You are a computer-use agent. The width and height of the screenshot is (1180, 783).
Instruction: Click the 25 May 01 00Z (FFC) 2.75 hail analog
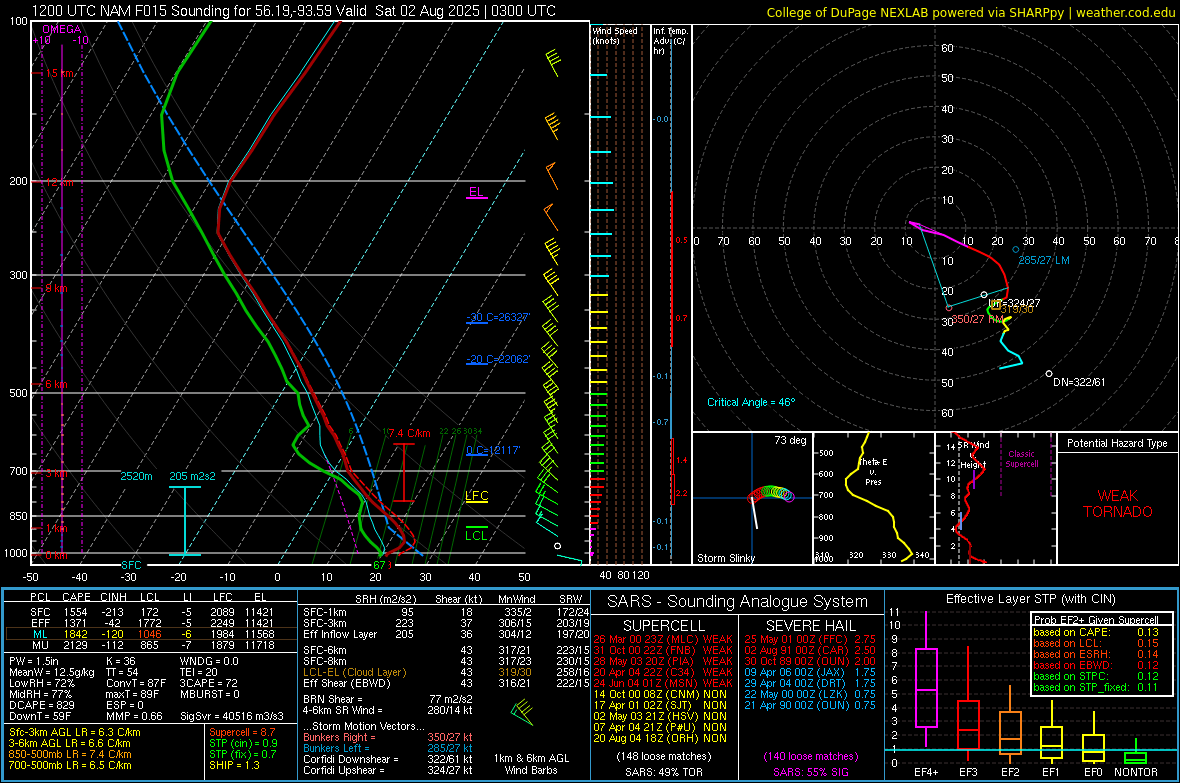810,639
